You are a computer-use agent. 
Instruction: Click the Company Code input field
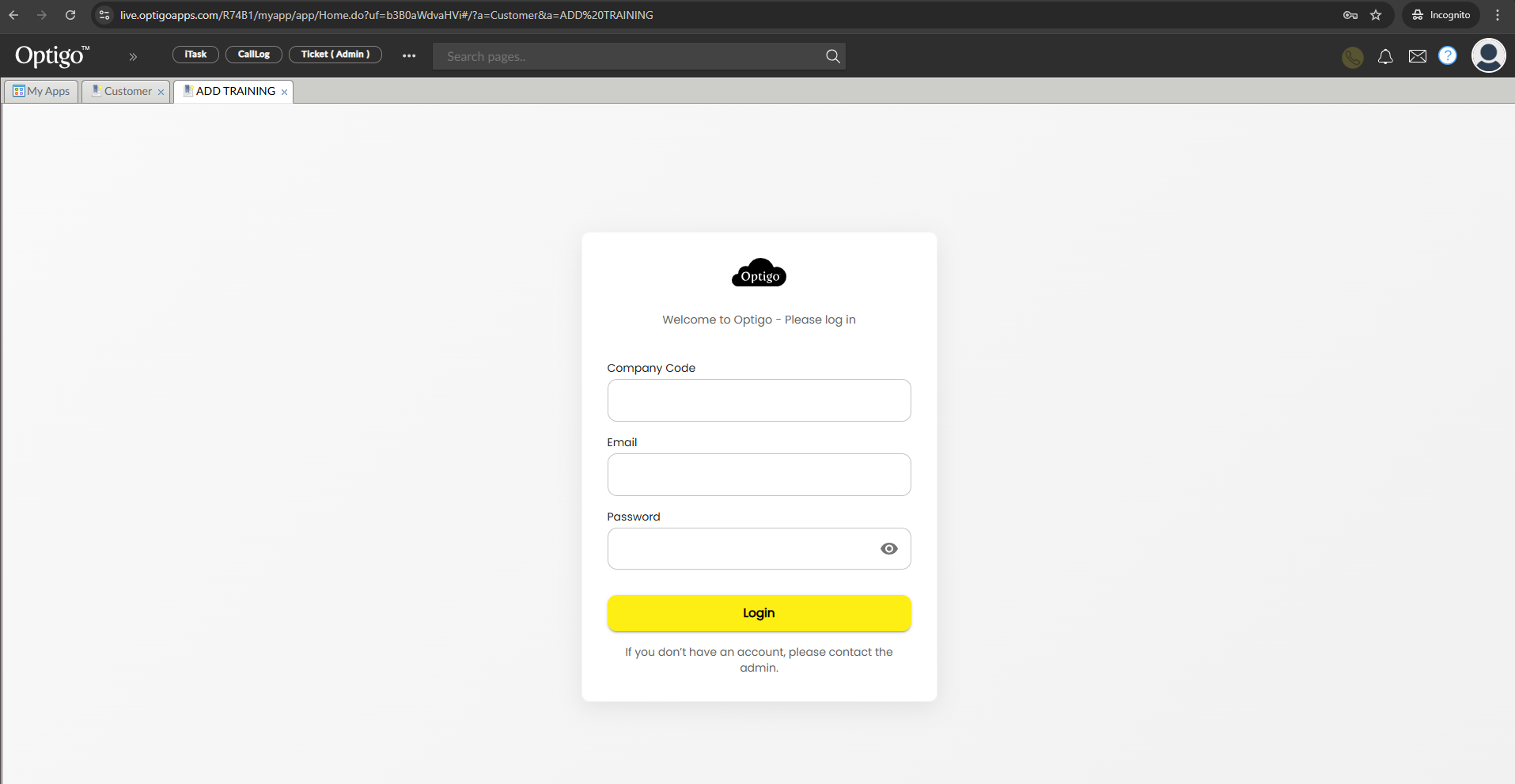[759, 400]
